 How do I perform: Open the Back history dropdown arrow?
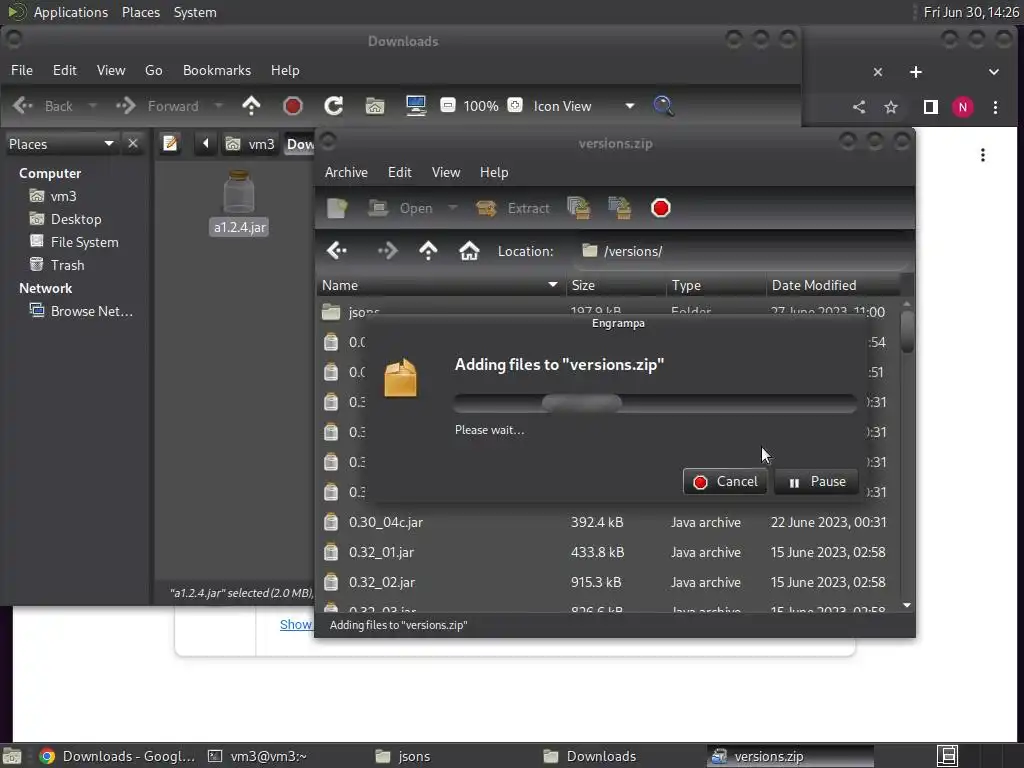point(92,106)
